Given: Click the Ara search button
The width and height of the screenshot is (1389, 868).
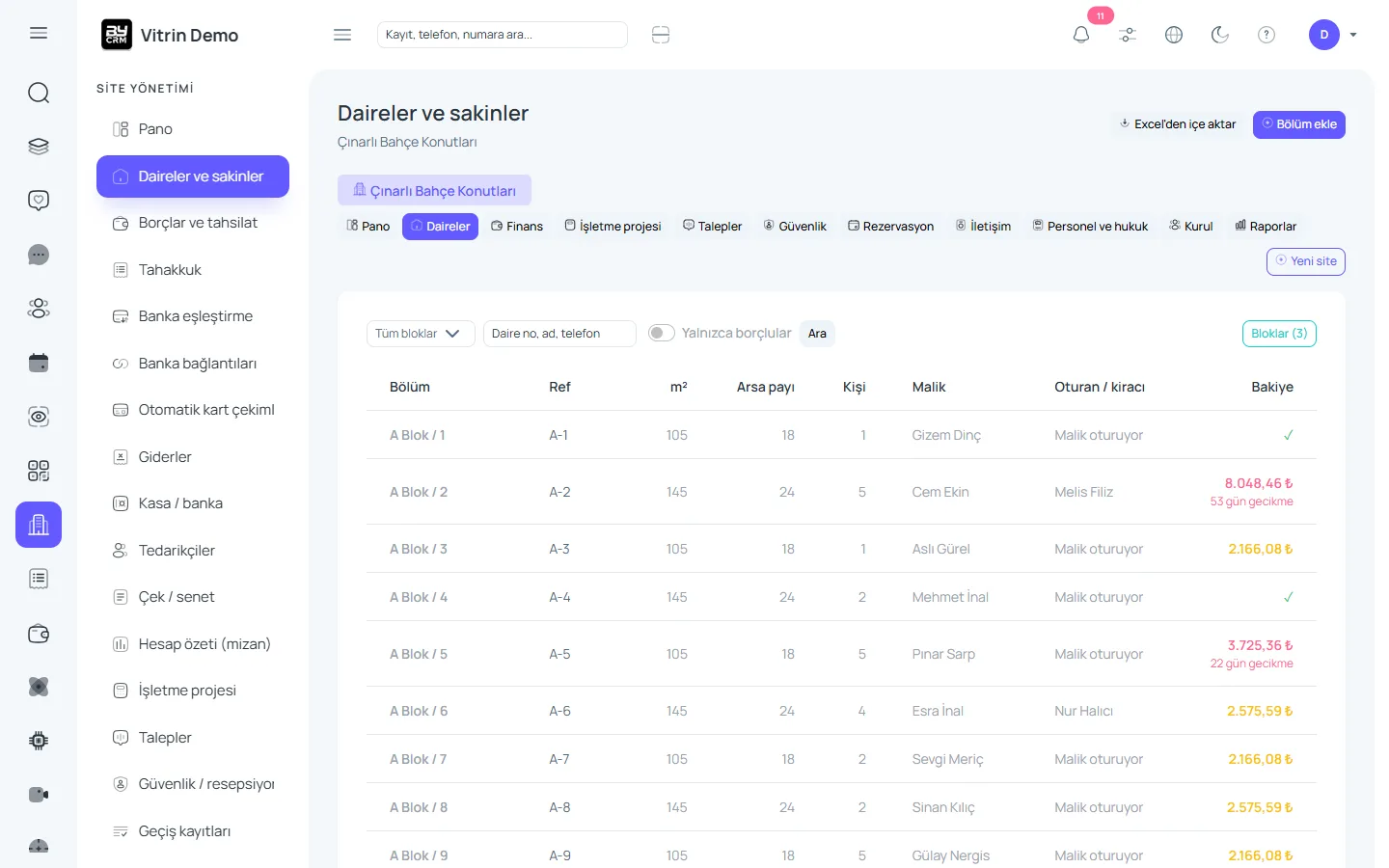Looking at the screenshot, I should (x=817, y=334).
